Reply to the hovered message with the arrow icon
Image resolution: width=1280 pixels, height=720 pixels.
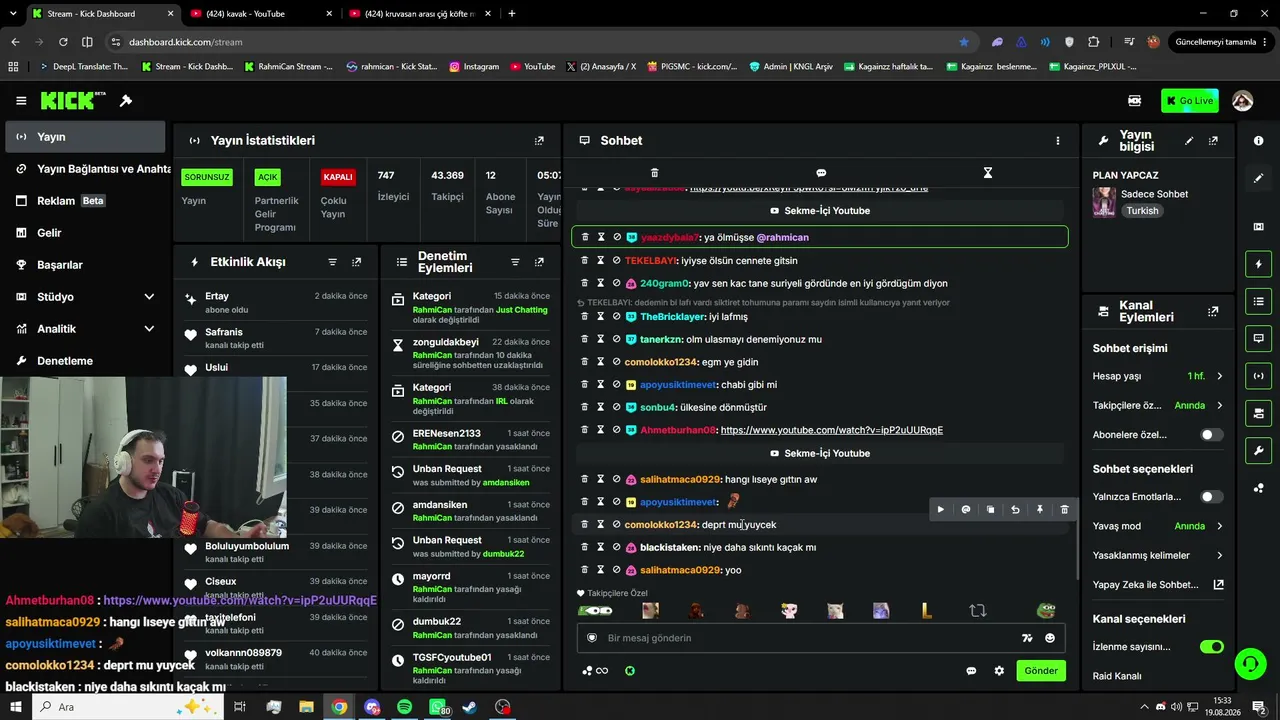pos(1015,510)
